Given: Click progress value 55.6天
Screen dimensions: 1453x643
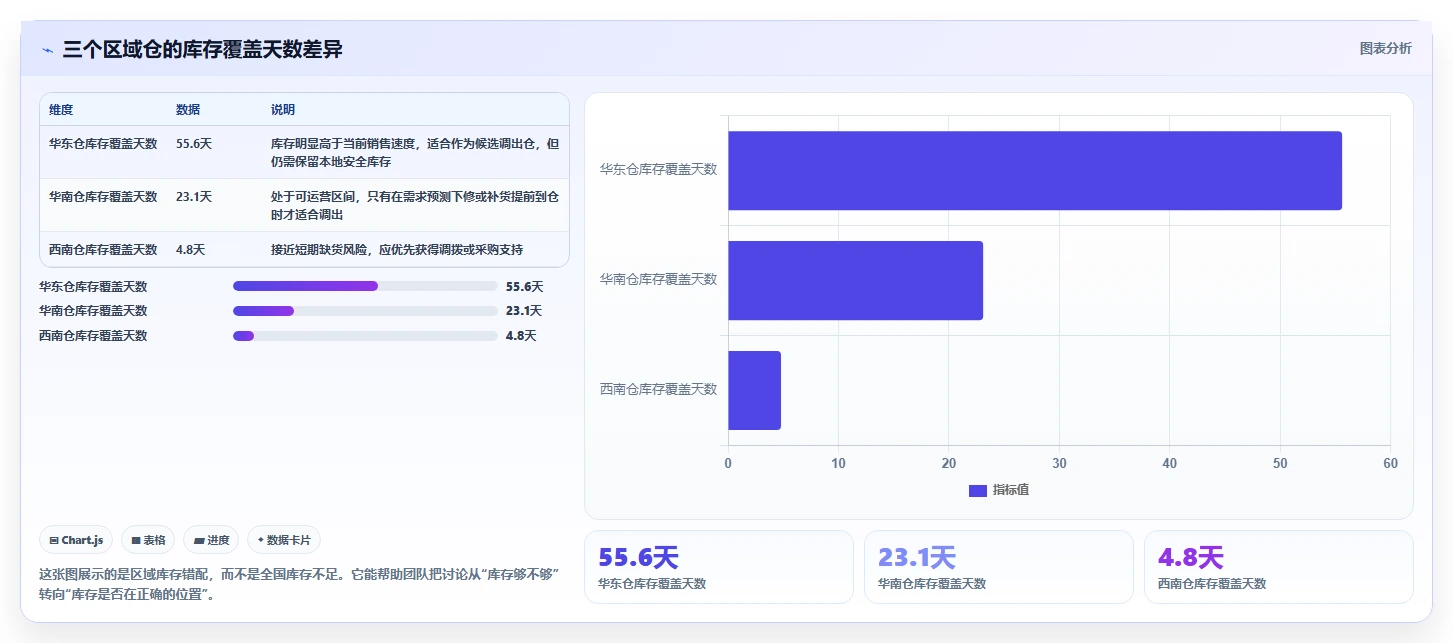Looking at the screenshot, I should [x=524, y=286].
